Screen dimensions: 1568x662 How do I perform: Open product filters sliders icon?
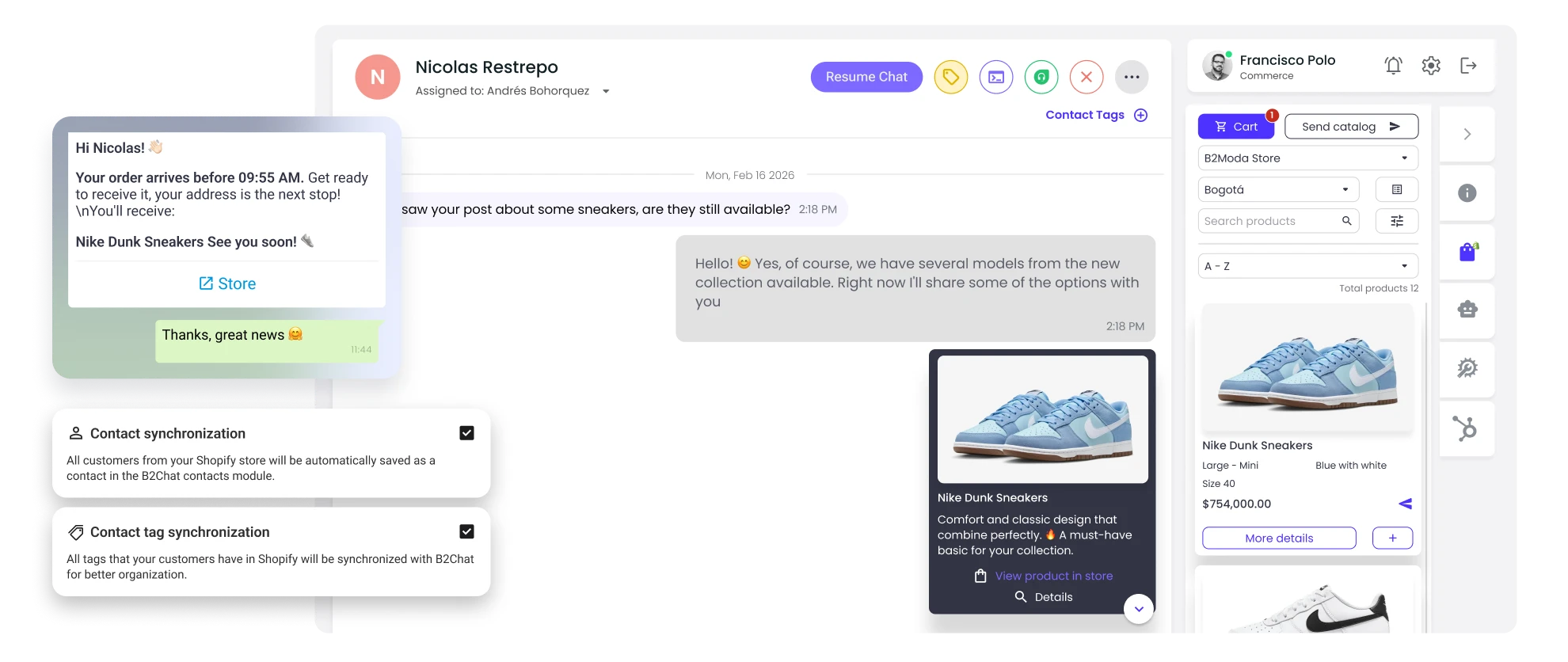1397,221
